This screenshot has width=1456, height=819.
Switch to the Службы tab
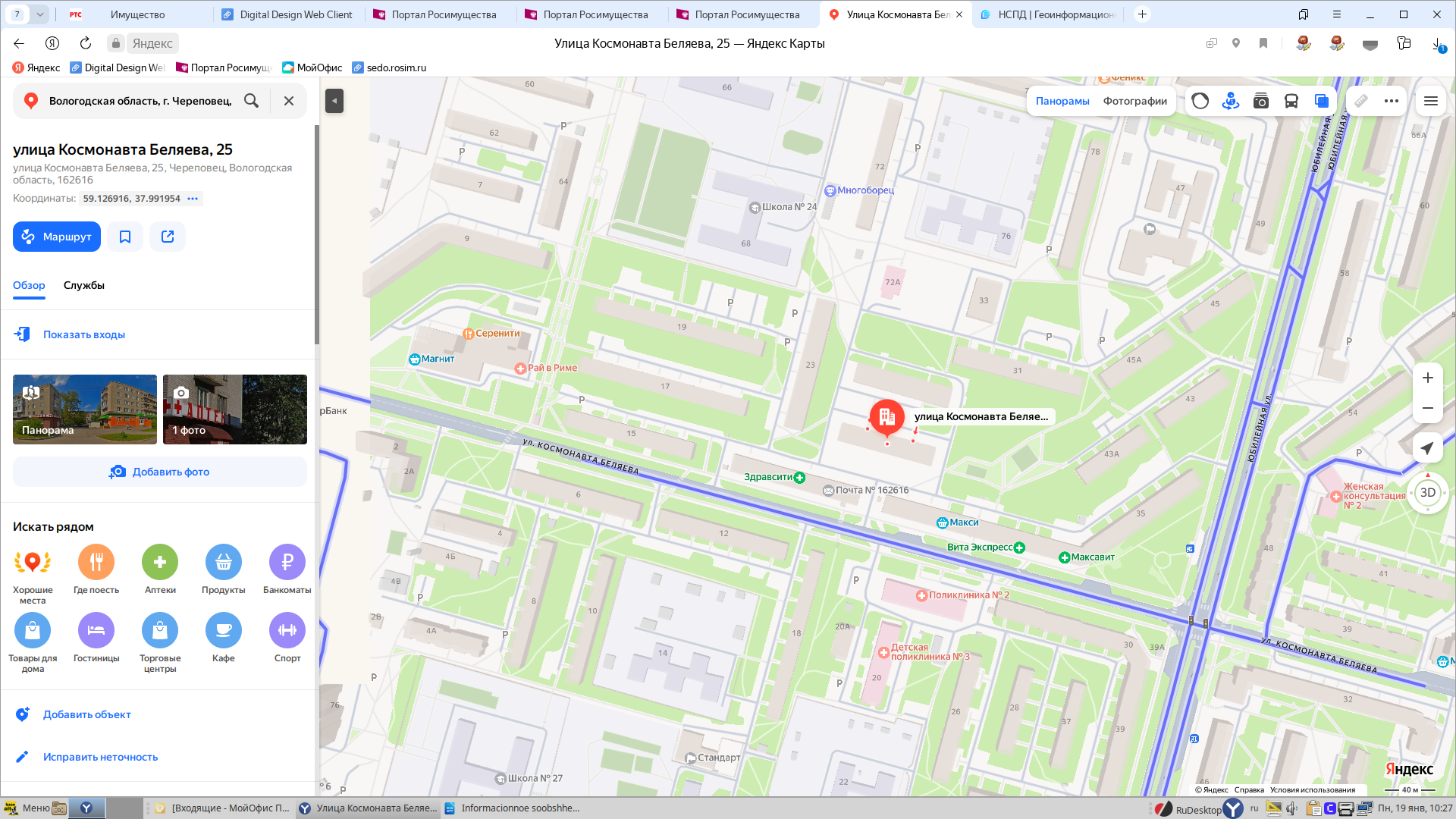[83, 285]
